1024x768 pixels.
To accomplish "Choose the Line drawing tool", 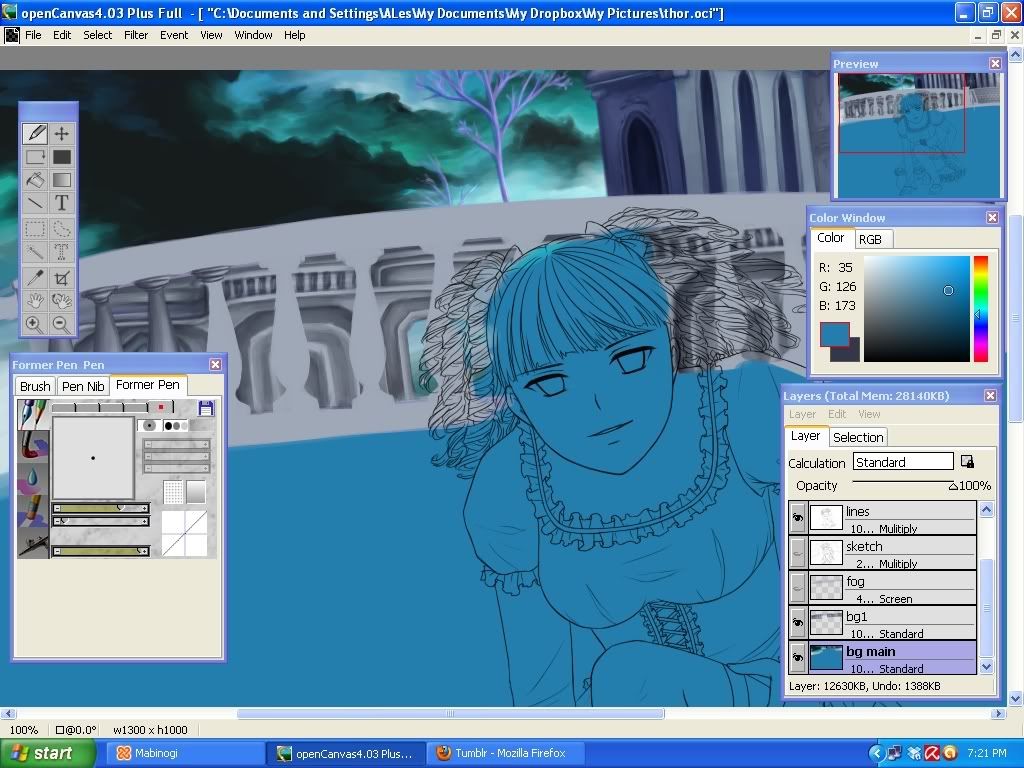I will (x=34, y=204).
